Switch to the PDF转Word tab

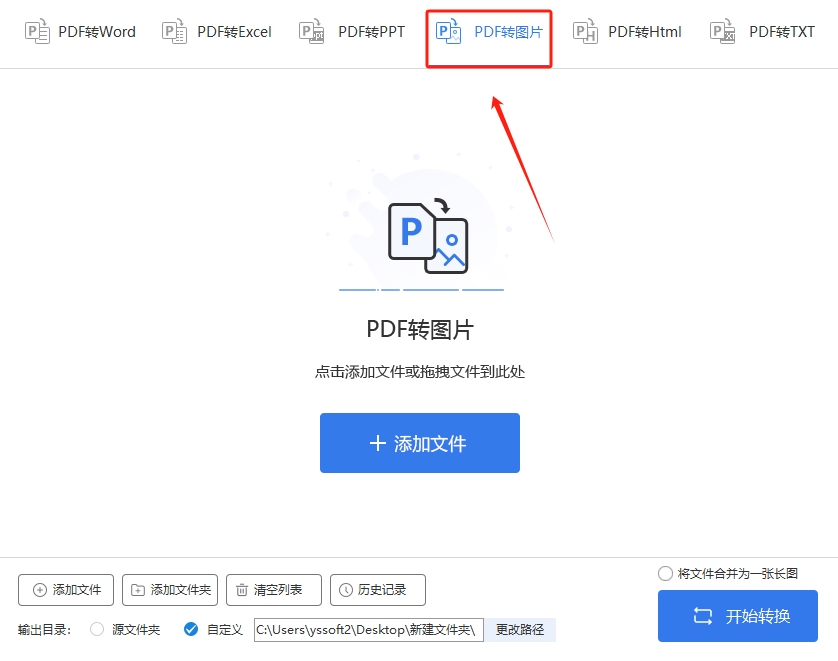click(79, 31)
